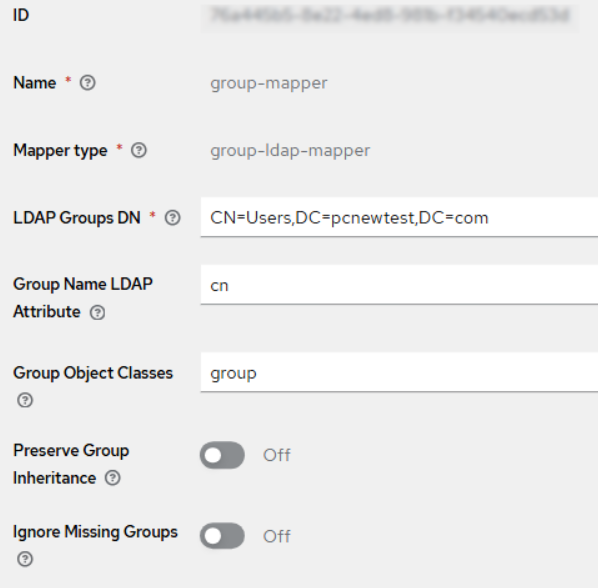598x588 pixels.
Task: Click the Off label beside Ignore Missing Groups
Action: (x=277, y=536)
